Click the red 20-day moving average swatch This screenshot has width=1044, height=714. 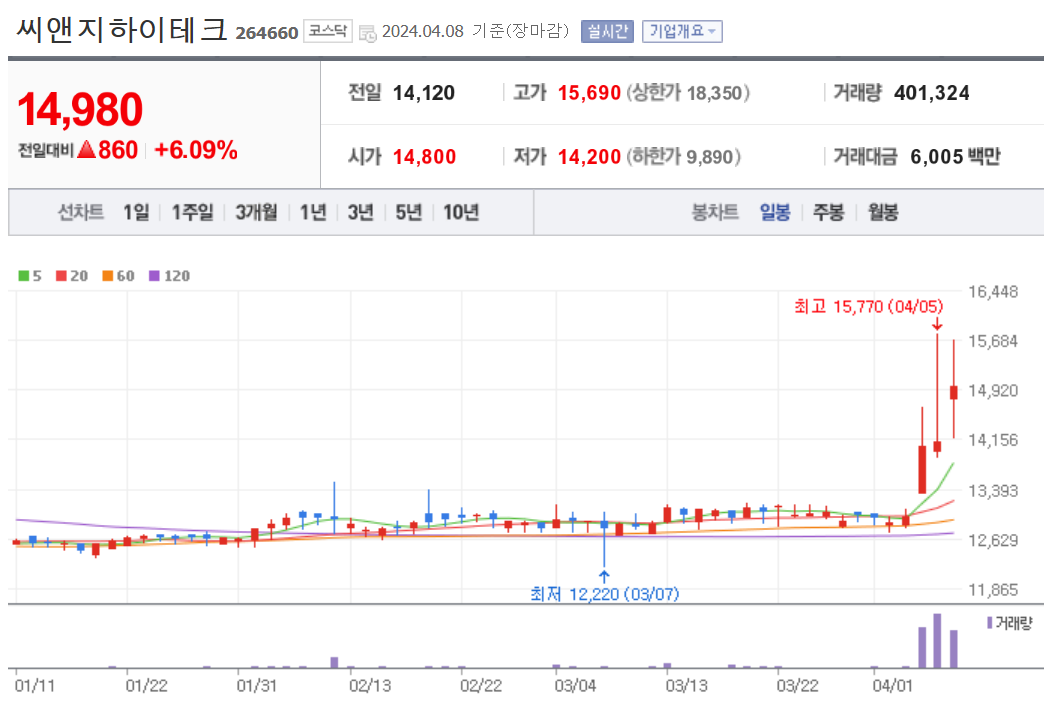point(61,276)
